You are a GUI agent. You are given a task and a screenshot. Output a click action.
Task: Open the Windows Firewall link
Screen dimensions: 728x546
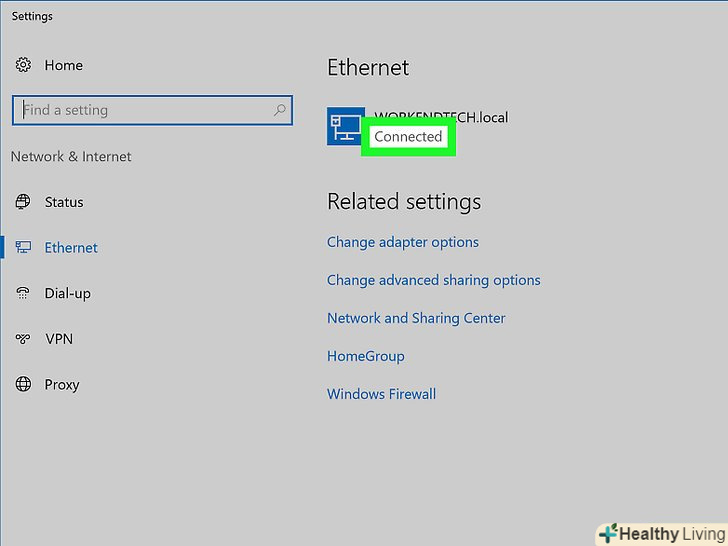point(382,394)
